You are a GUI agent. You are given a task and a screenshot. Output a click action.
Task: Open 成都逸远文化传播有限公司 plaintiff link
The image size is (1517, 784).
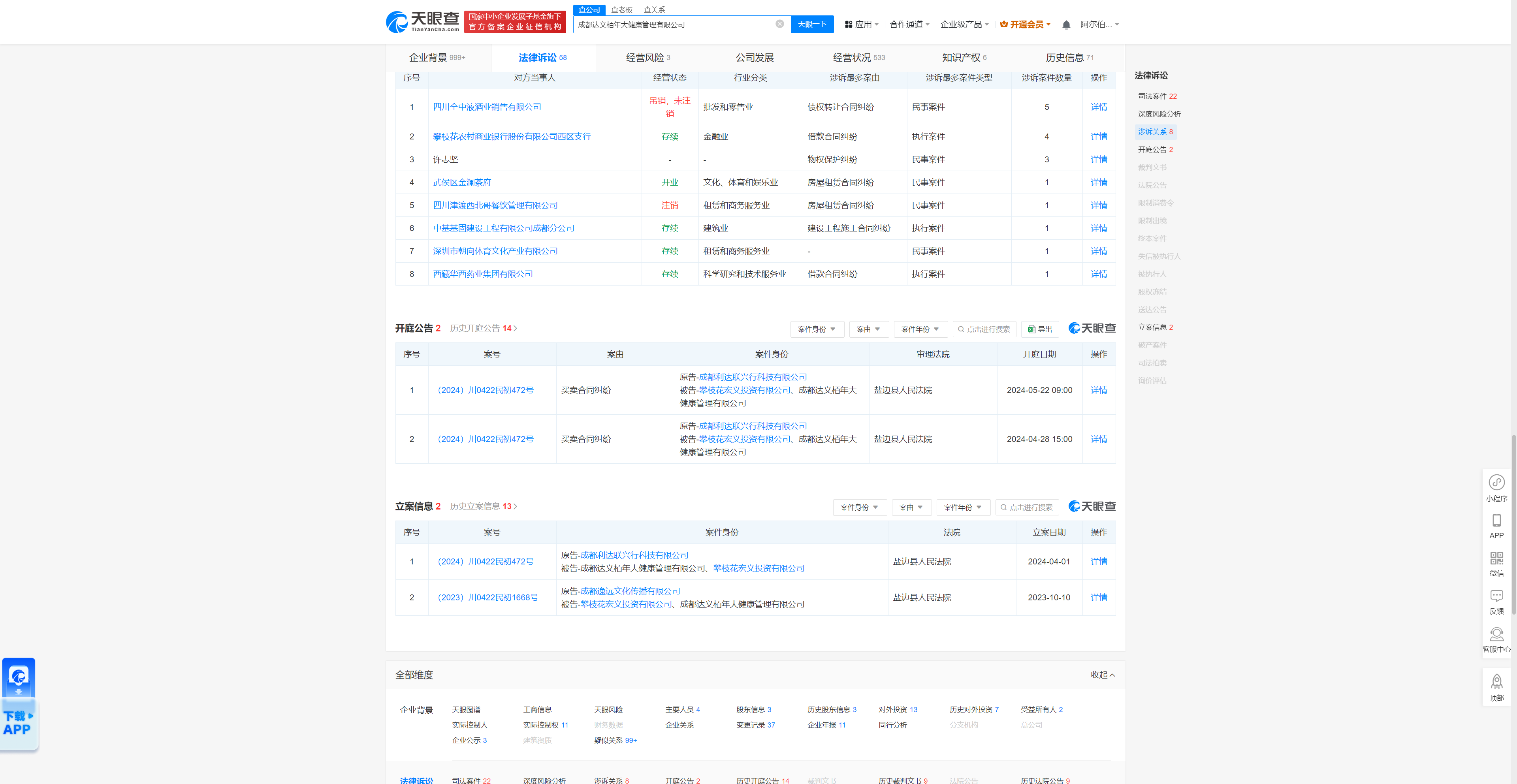tap(630, 591)
